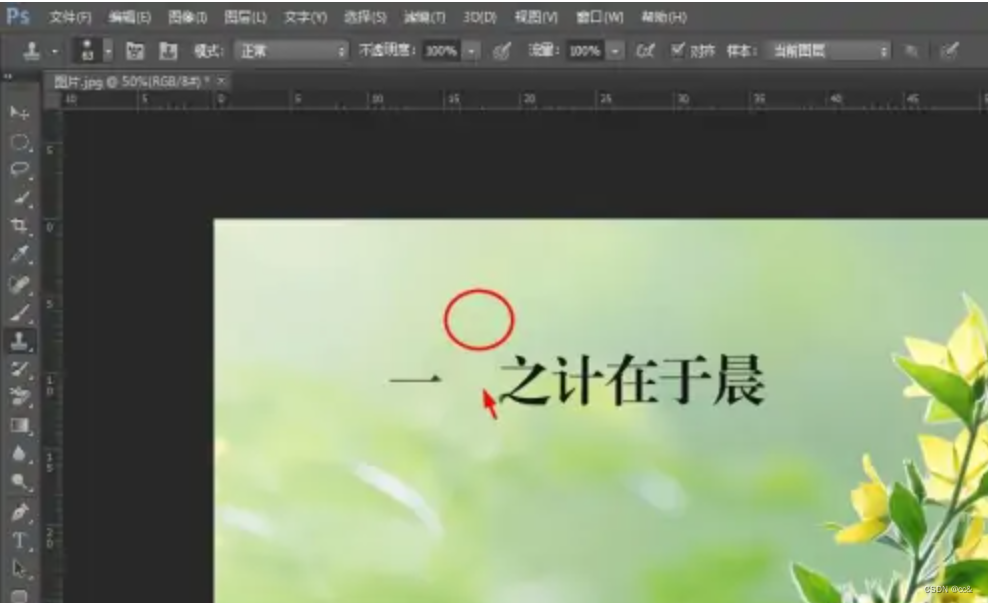
Task: Open the 滤镜(T) menu
Action: 424,17
